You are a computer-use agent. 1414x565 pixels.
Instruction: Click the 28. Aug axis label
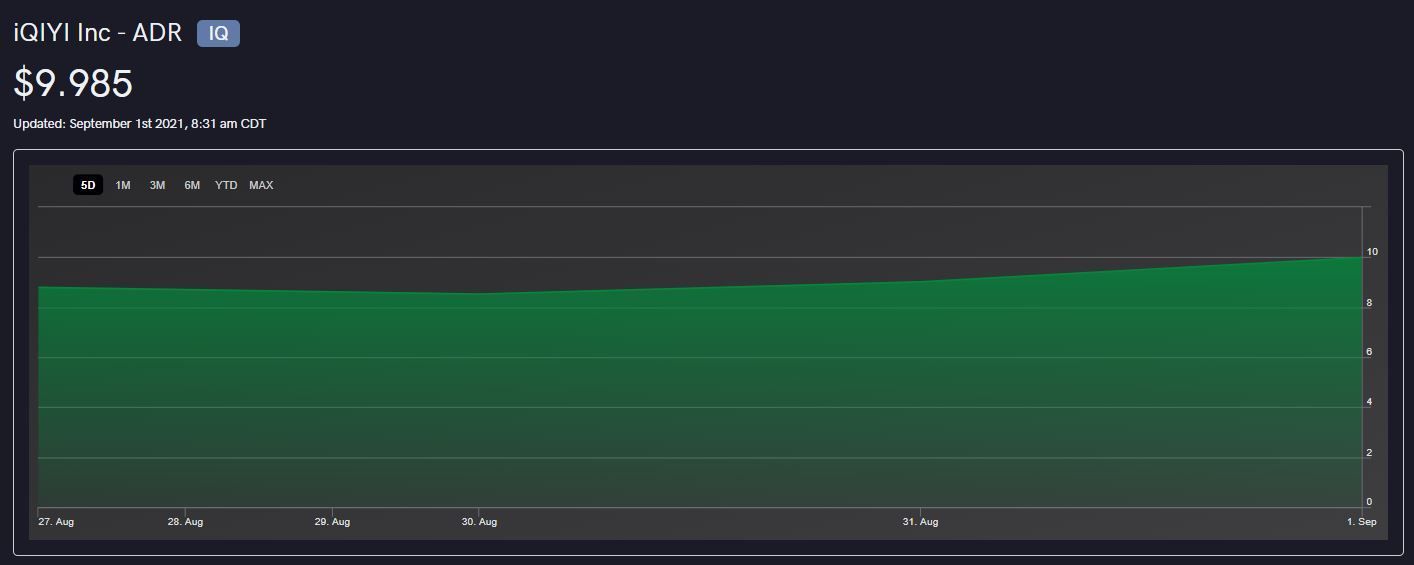tap(185, 522)
